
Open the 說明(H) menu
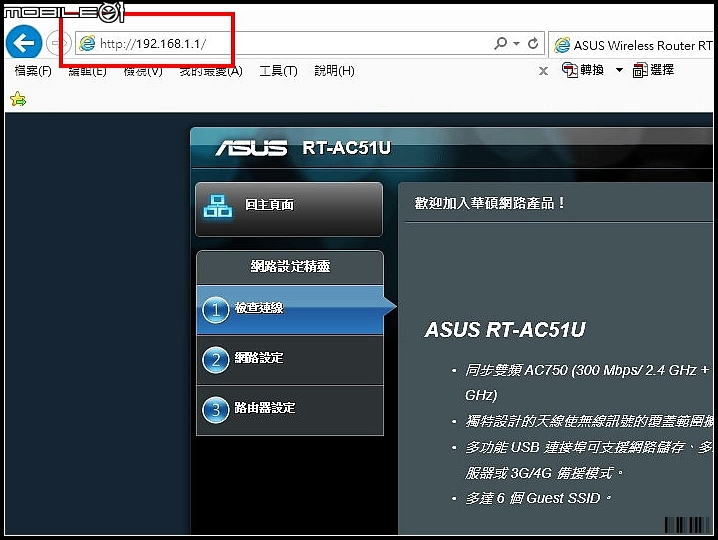tap(334, 71)
